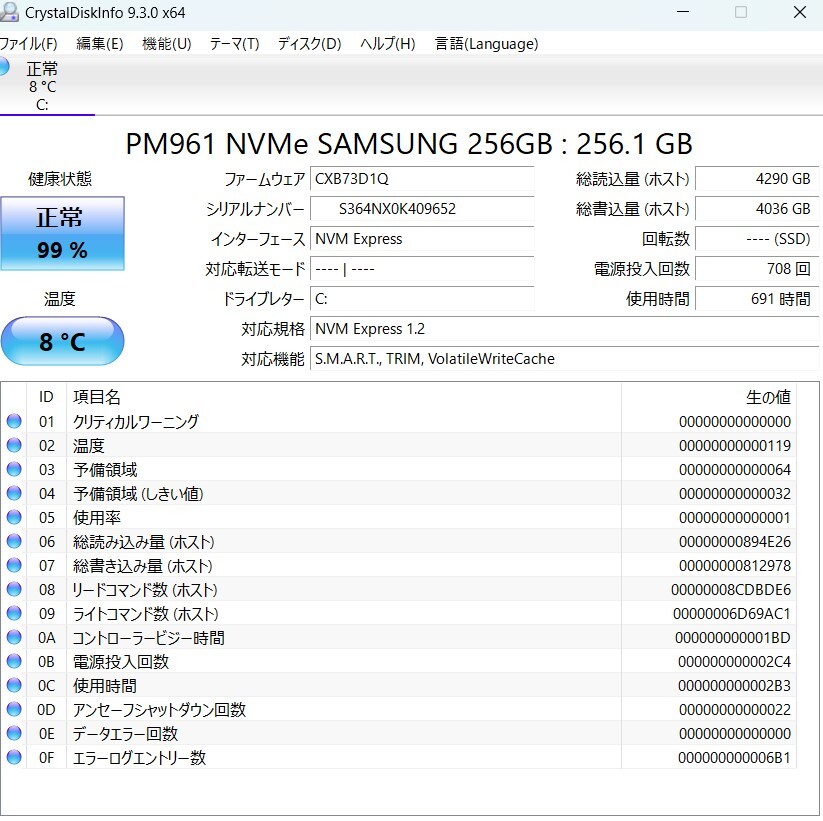Open the ディスク(D) menu
The height and width of the screenshot is (821, 823).
(x=309, y=44)
